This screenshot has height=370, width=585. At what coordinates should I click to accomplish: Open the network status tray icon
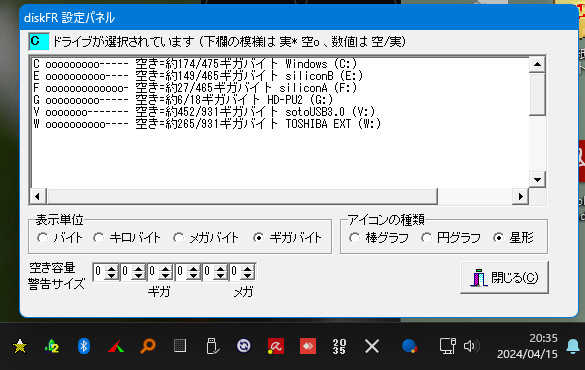coord(447,346)
